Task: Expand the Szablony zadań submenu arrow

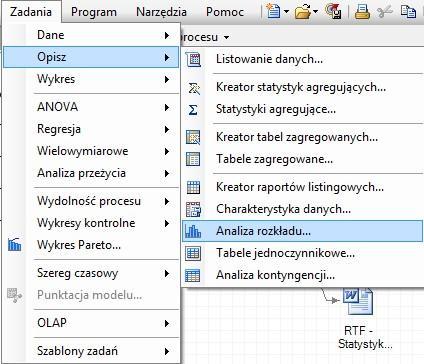Action: point(167,351)
